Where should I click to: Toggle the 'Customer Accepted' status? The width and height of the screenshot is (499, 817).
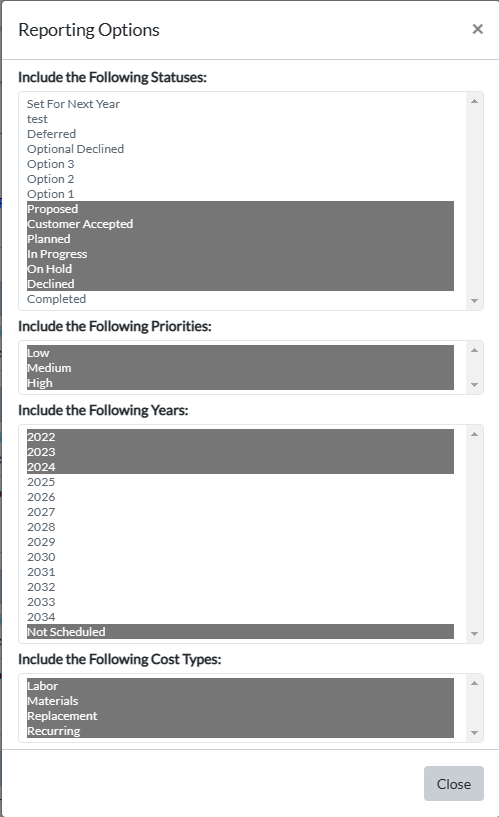tap(240, 224)
